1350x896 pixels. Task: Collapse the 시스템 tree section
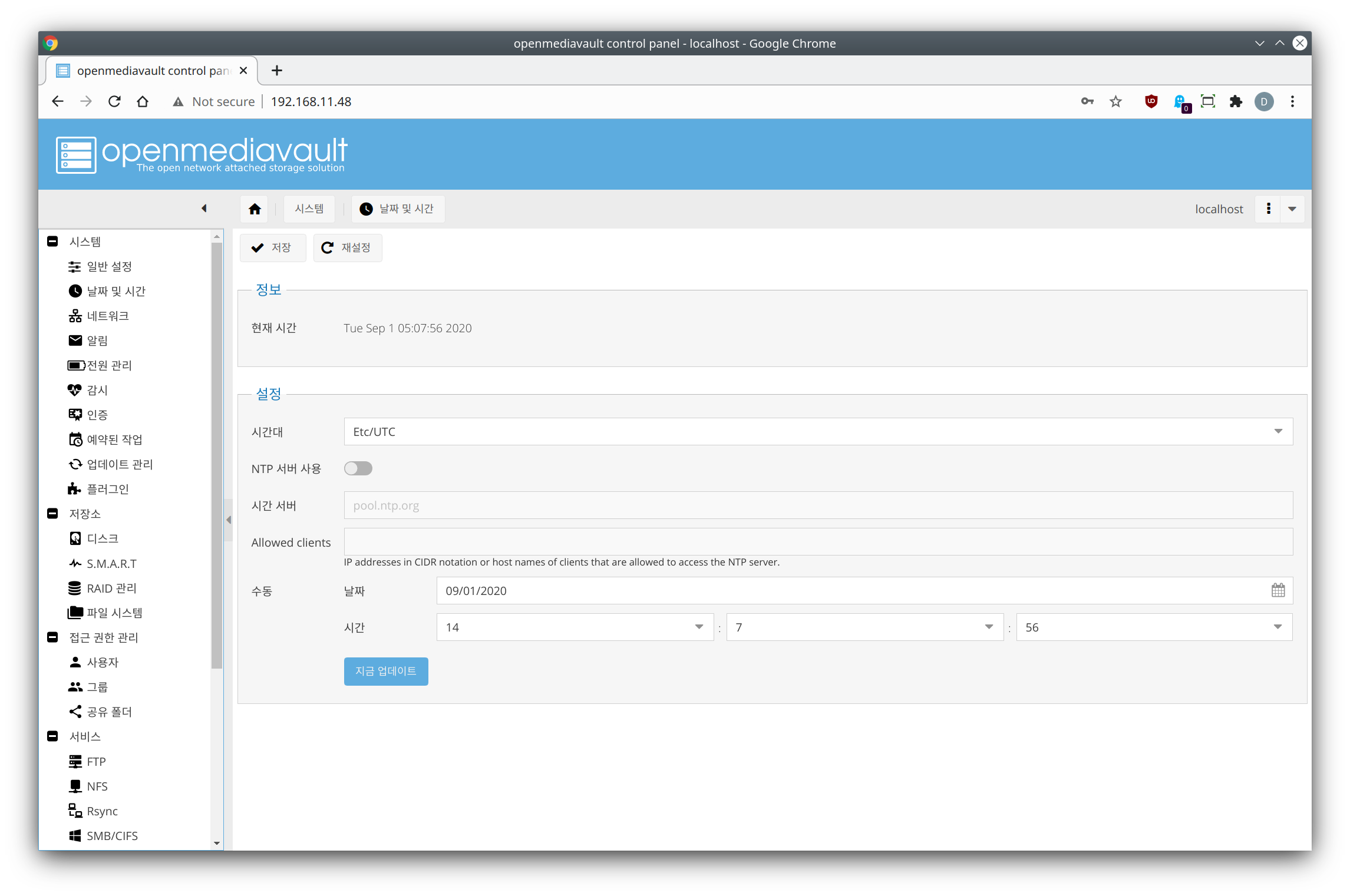click(52, 242)
